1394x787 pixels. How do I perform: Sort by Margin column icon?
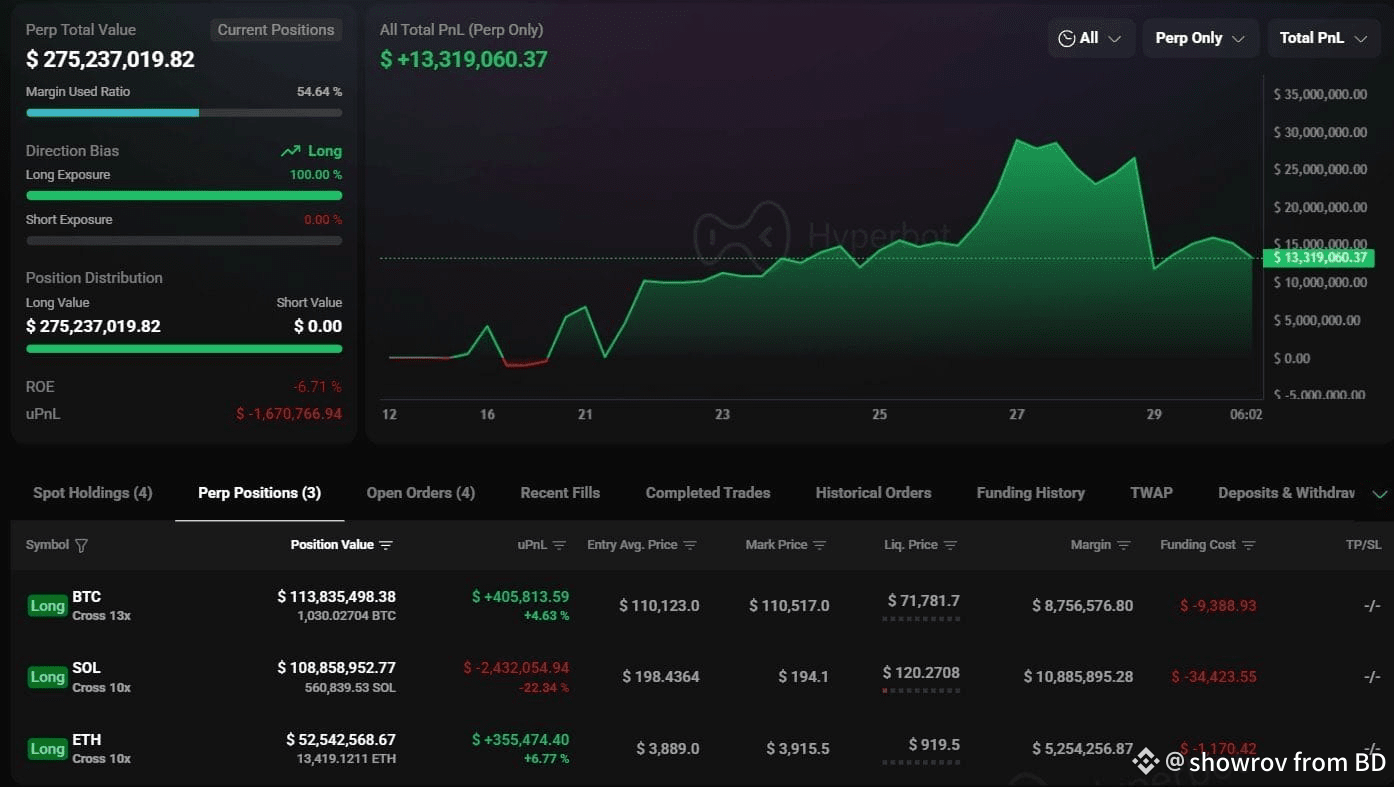tap(1124, 545)
